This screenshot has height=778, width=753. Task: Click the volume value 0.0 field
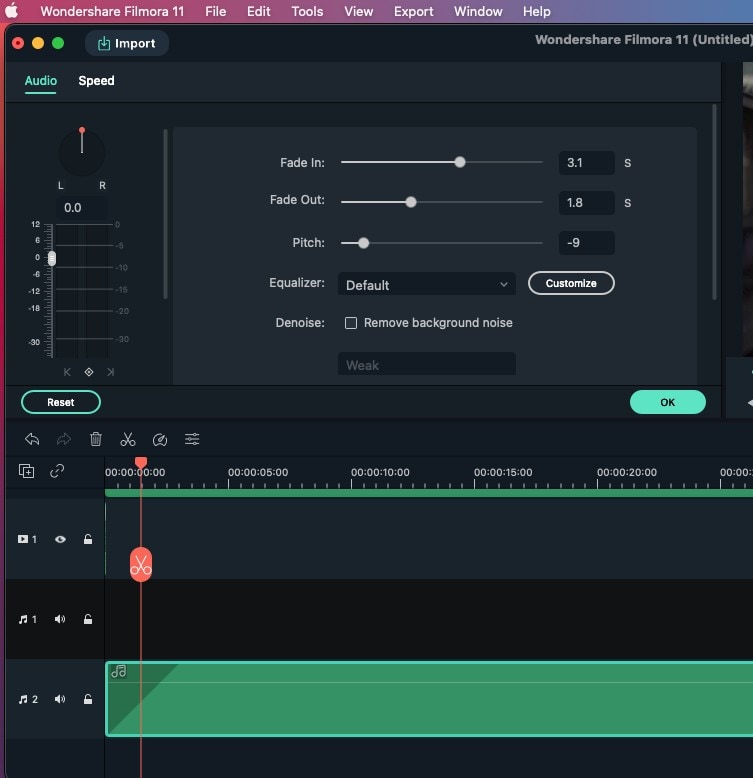pos(82,207)
